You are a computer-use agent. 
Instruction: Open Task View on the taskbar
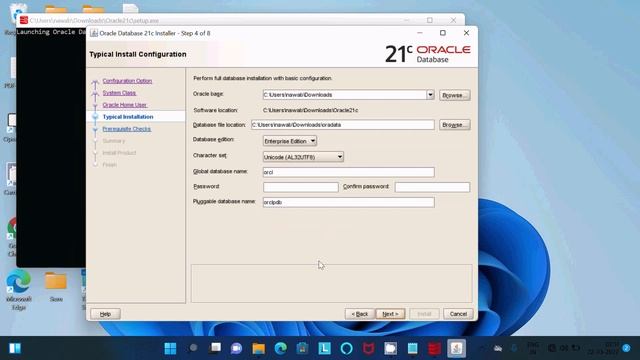click(215, 348)
